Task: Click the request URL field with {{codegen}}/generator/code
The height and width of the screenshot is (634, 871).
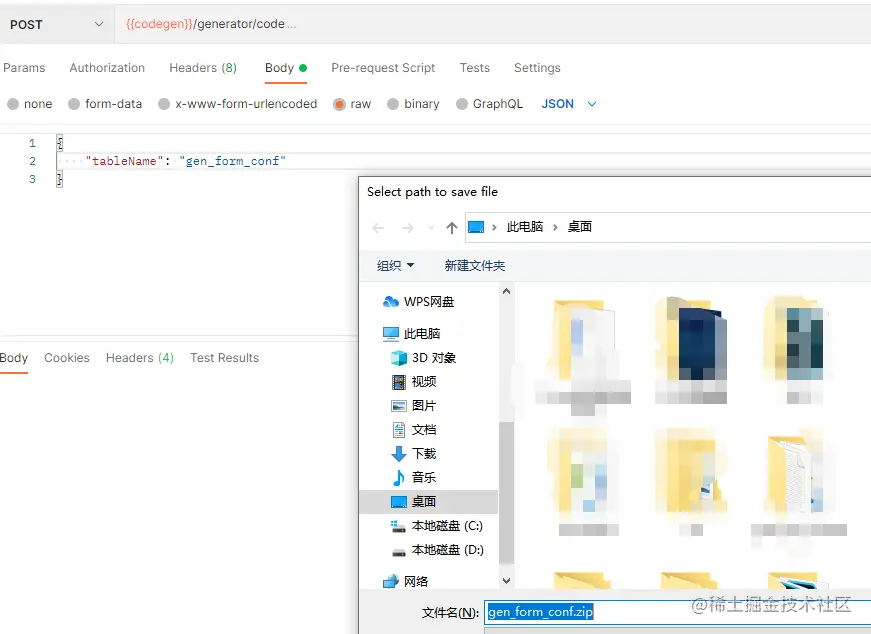Action: (493, 24)
